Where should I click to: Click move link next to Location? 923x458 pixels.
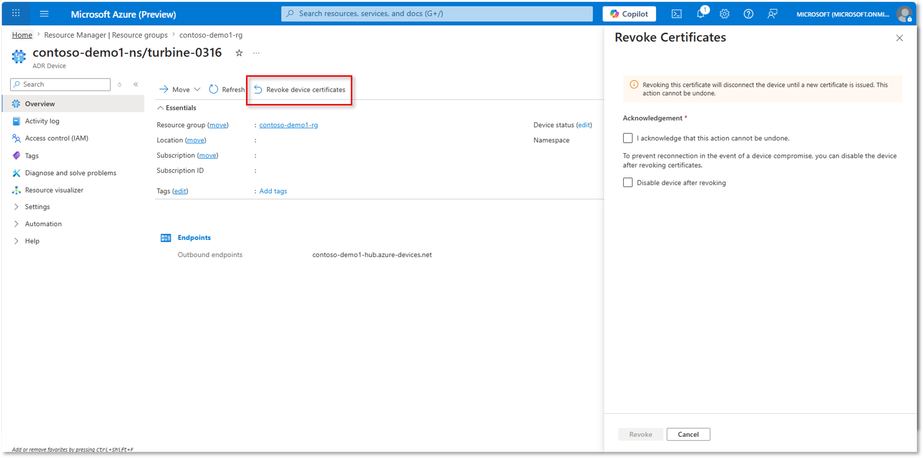(196, 140)
